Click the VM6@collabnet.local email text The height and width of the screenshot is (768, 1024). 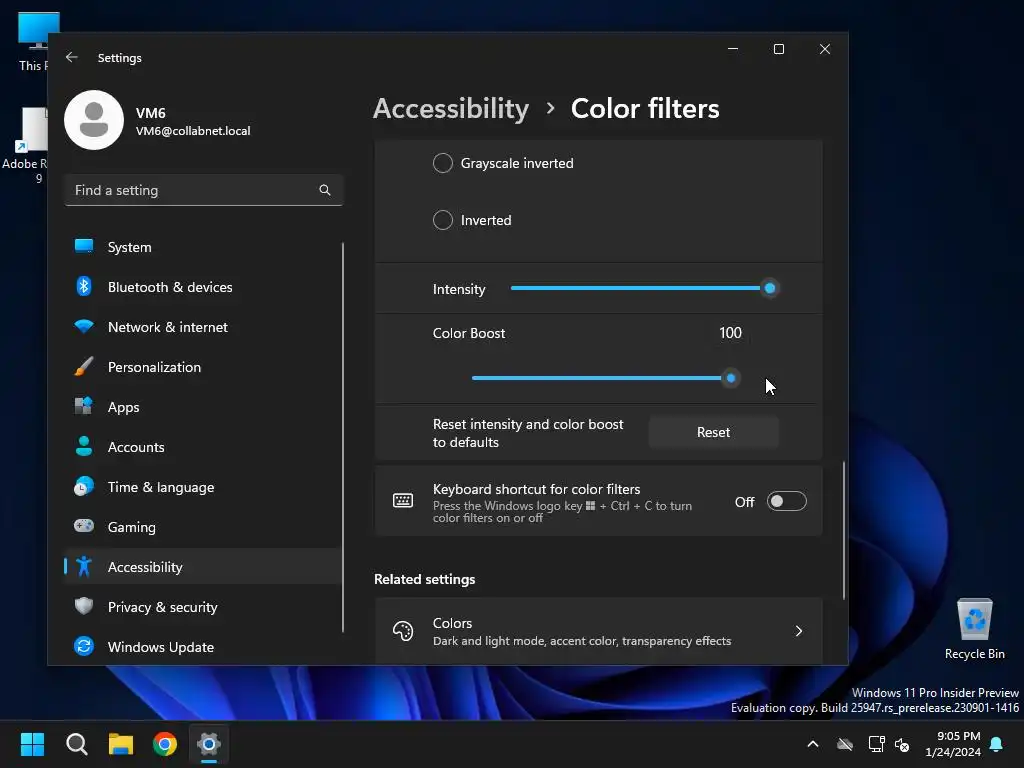tap(193, 131)
